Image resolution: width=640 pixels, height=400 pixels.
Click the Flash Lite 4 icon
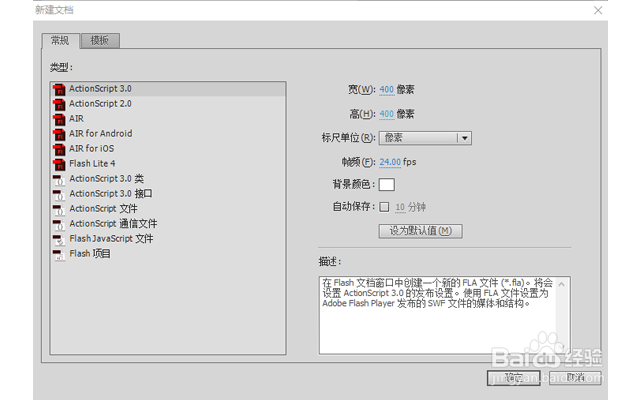point(59,164)
